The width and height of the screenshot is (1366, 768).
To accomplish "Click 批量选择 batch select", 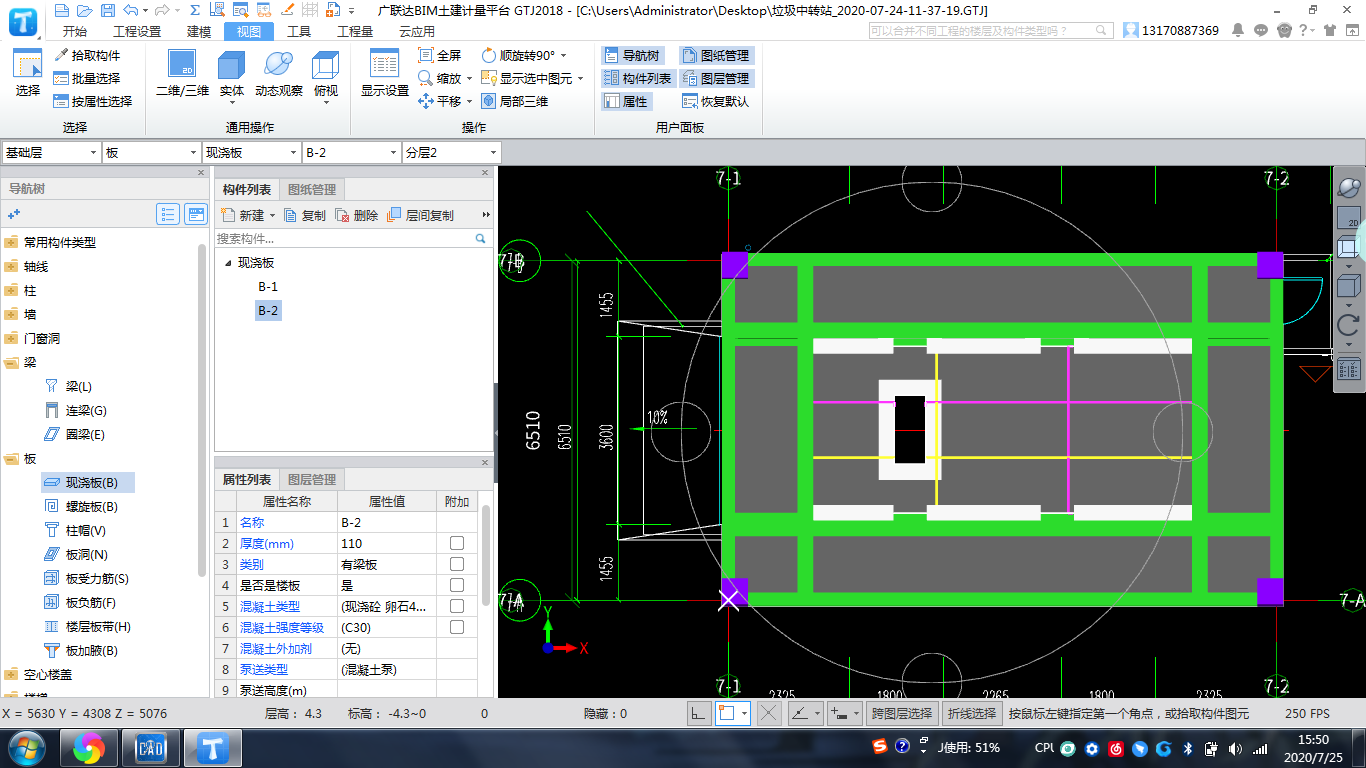I will coord(87,78).
